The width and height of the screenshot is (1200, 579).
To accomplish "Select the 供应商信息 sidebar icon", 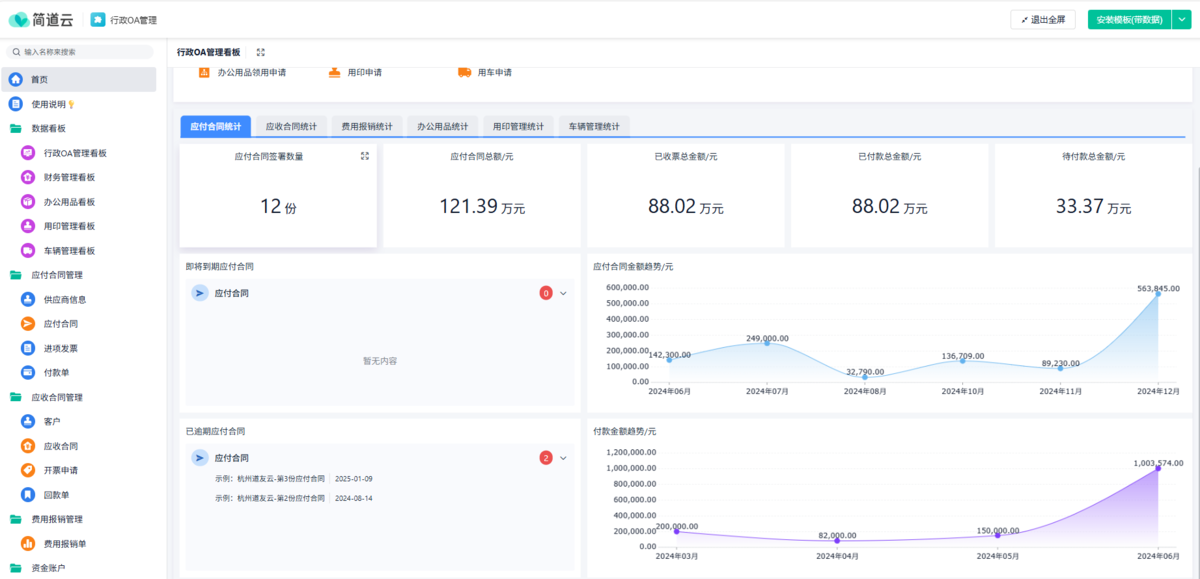I will pos(28,300).
